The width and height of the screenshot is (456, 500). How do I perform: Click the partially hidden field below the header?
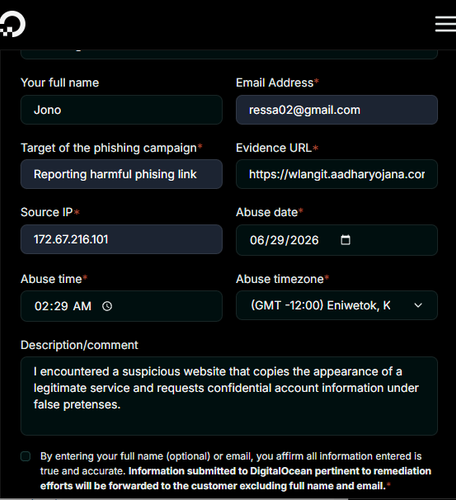click(229, 54)
